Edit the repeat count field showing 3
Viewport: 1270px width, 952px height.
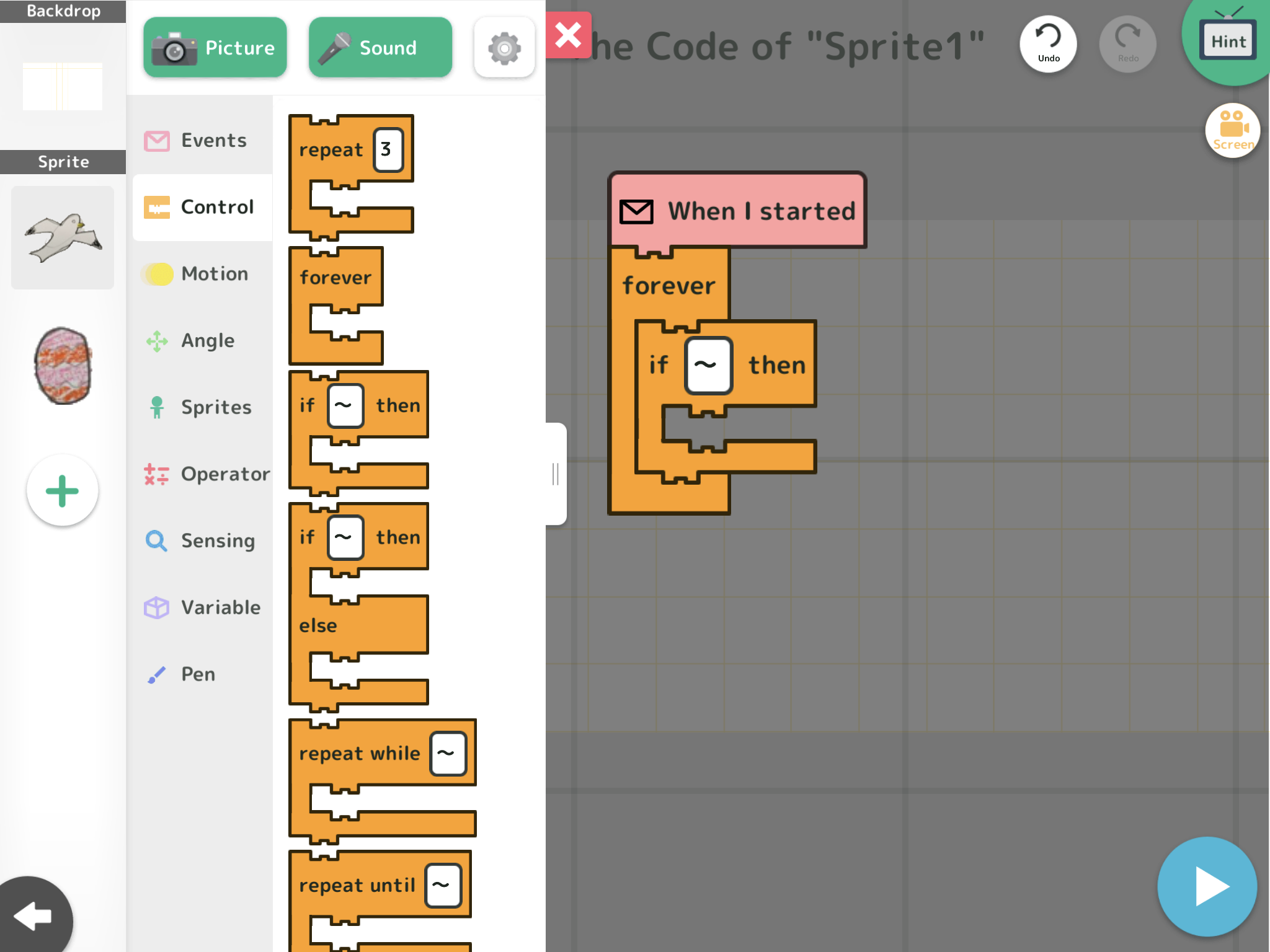(x=388, y=149)
